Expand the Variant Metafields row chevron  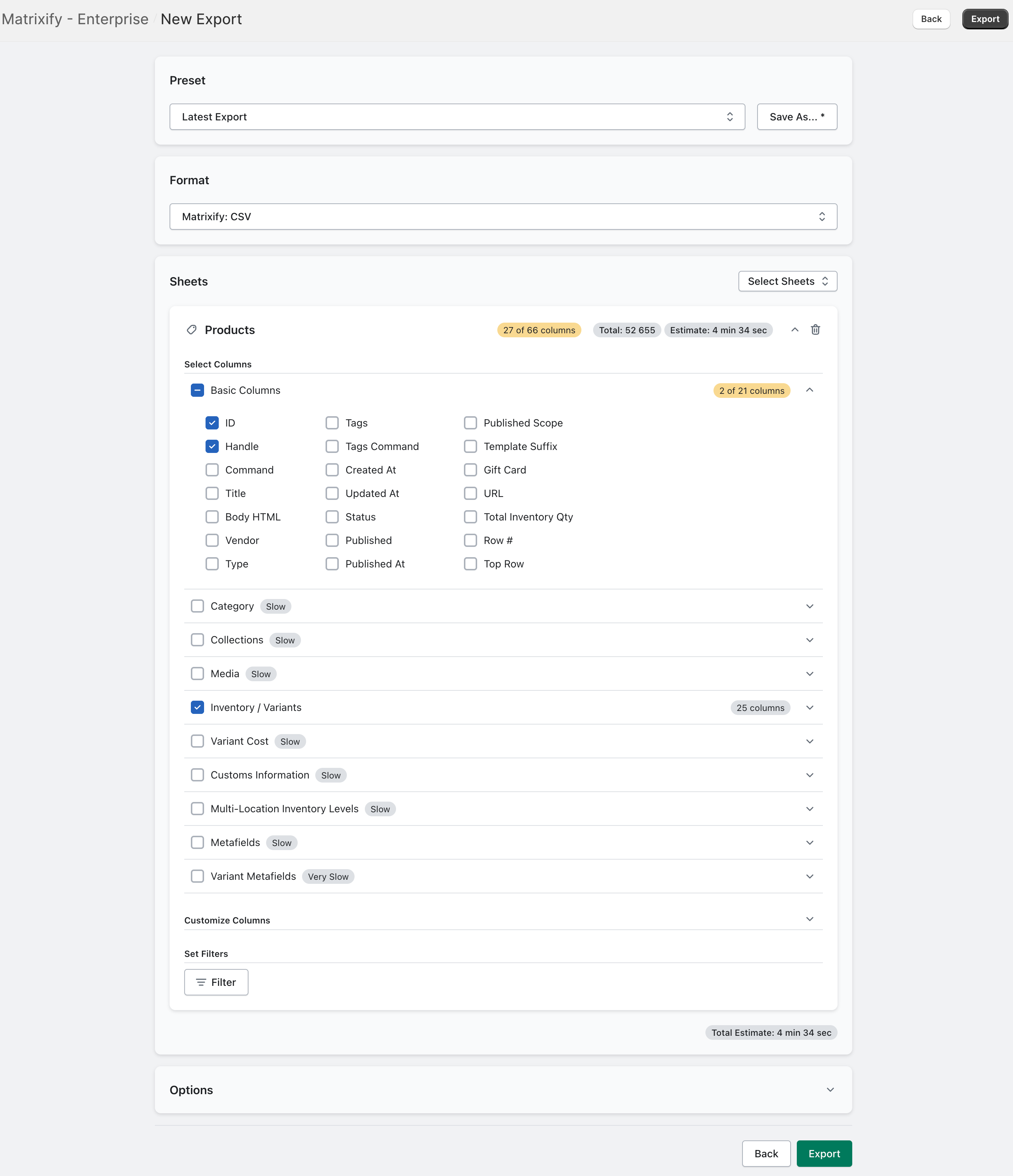[809, 876]
